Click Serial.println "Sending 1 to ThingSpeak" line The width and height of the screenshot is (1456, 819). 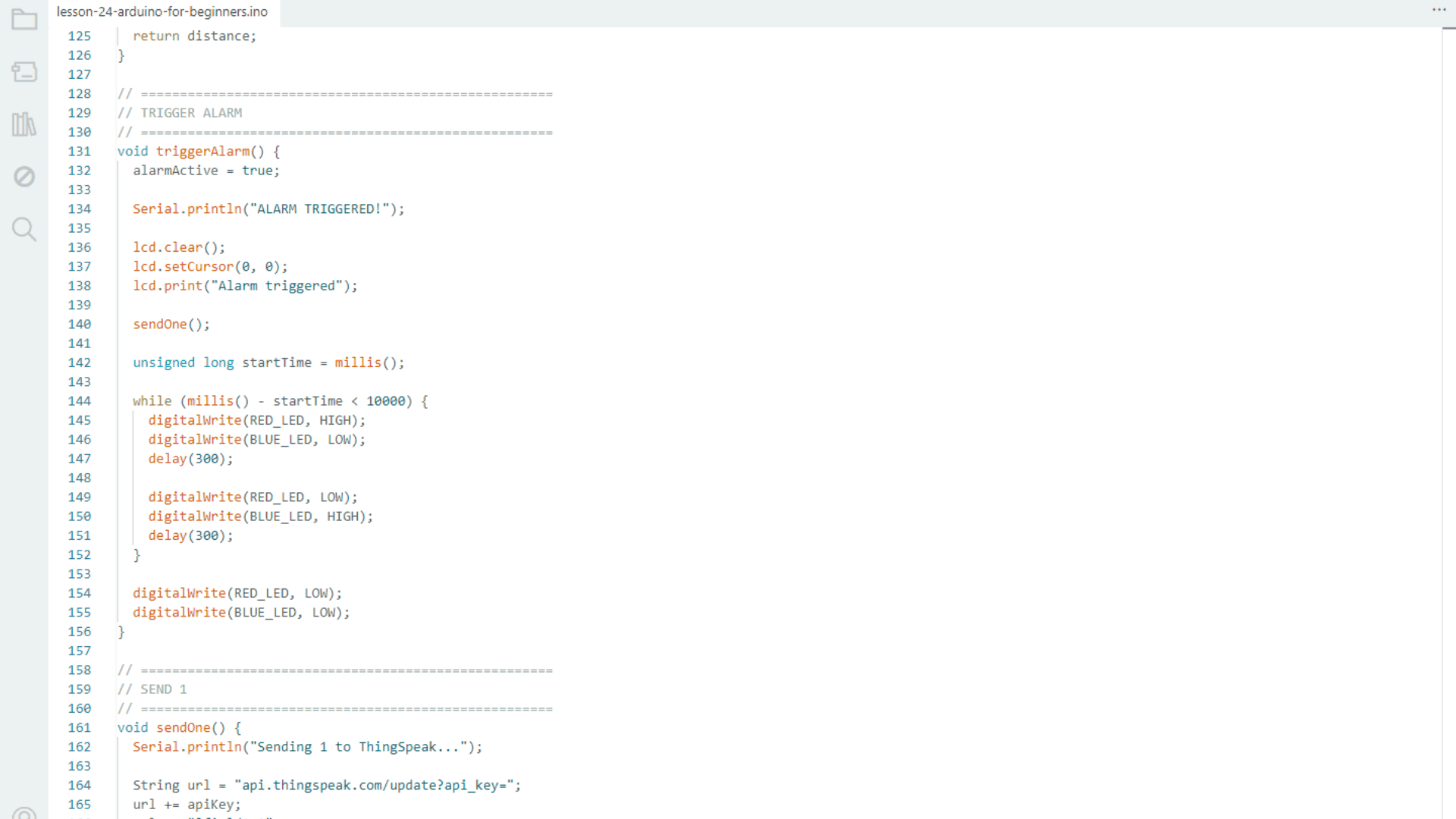click(x=307, y=747)
